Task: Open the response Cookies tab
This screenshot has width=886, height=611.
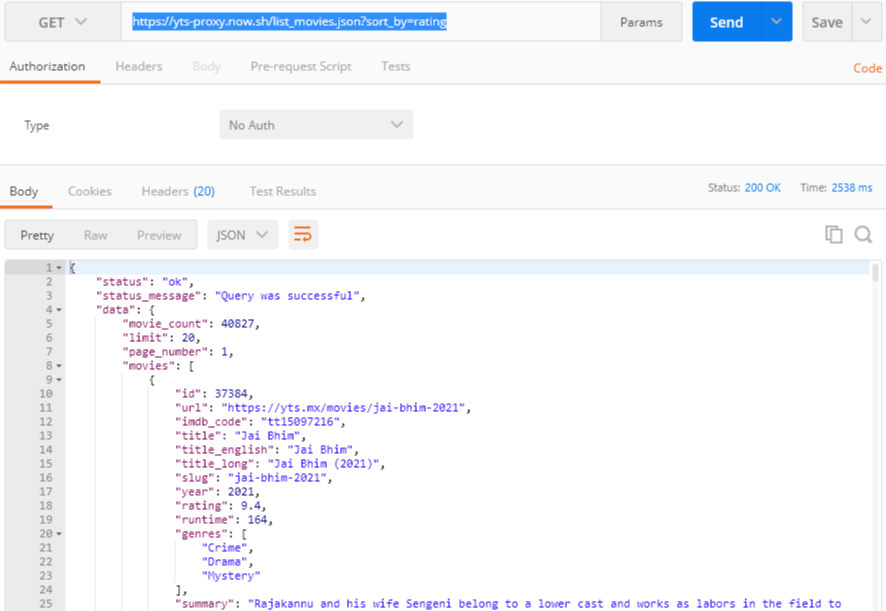Action: (89, 192)
